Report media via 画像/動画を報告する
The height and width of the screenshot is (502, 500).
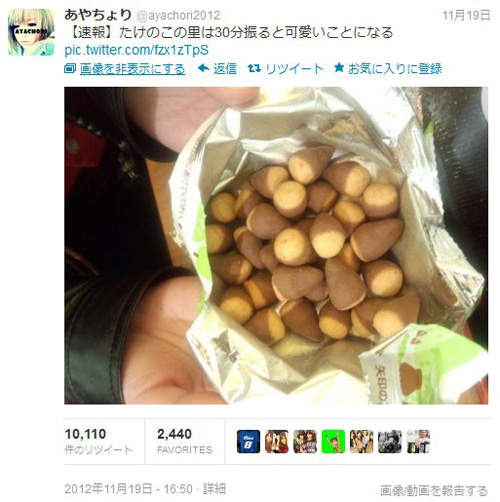[x=434, y=491]
